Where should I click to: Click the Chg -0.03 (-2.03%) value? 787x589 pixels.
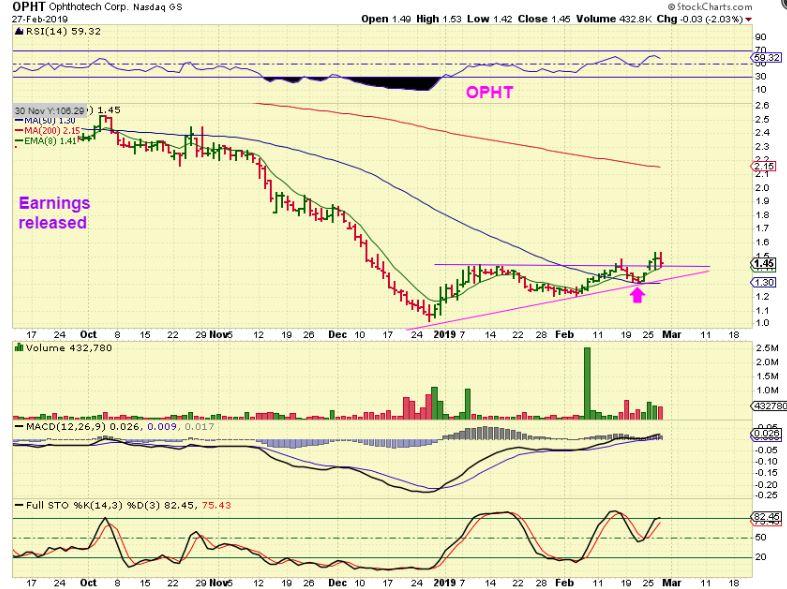[x=700, y=19]
